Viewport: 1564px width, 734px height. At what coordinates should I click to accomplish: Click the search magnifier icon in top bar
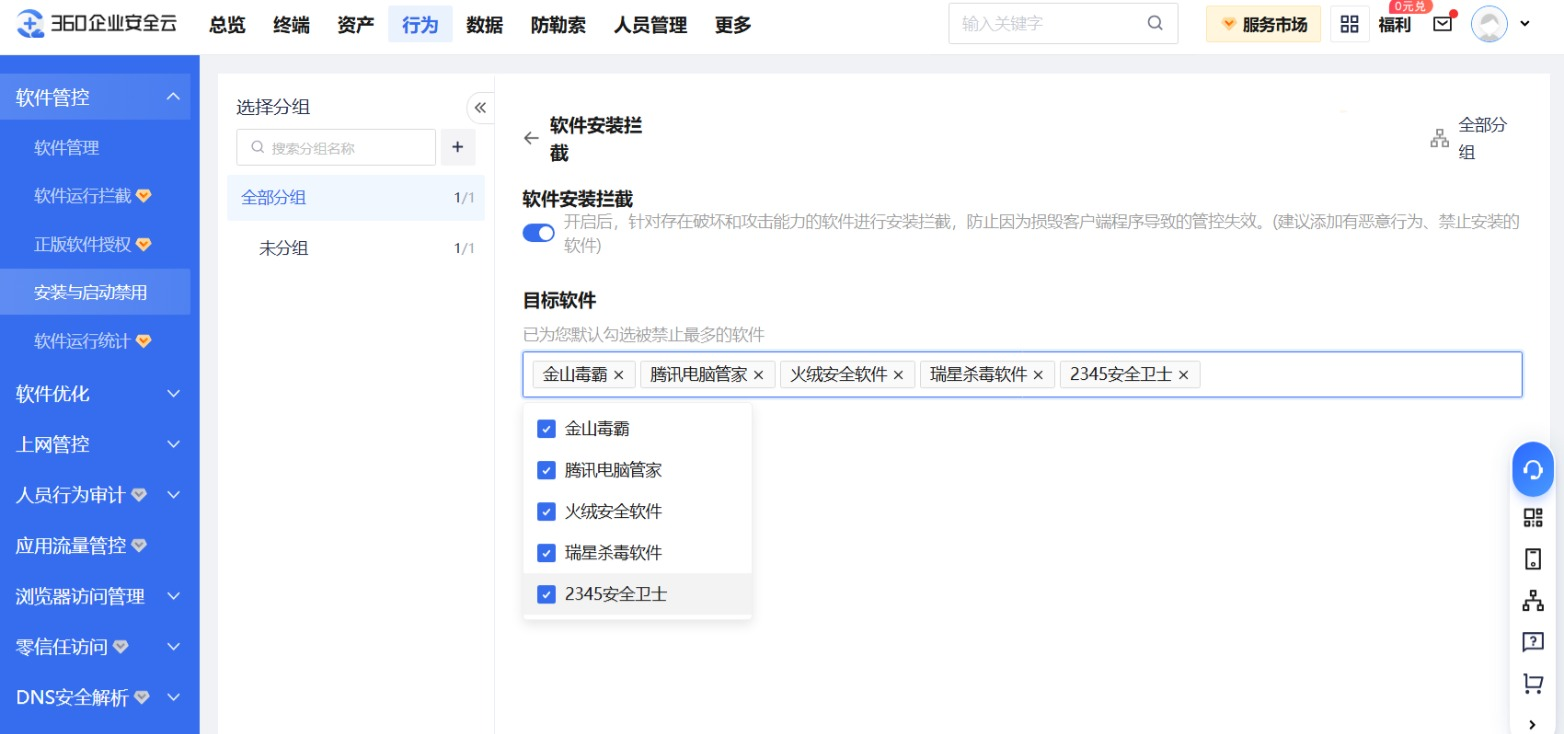coord(1155,24)
